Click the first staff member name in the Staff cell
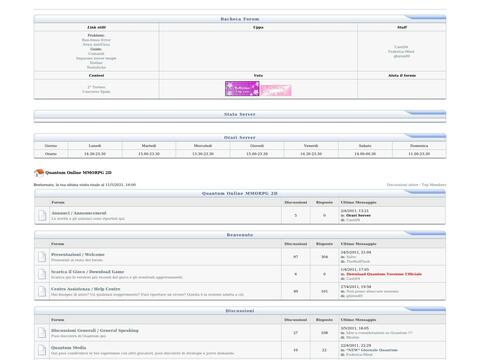The width and height of the screenshot is (480, 360). (401, 47)
